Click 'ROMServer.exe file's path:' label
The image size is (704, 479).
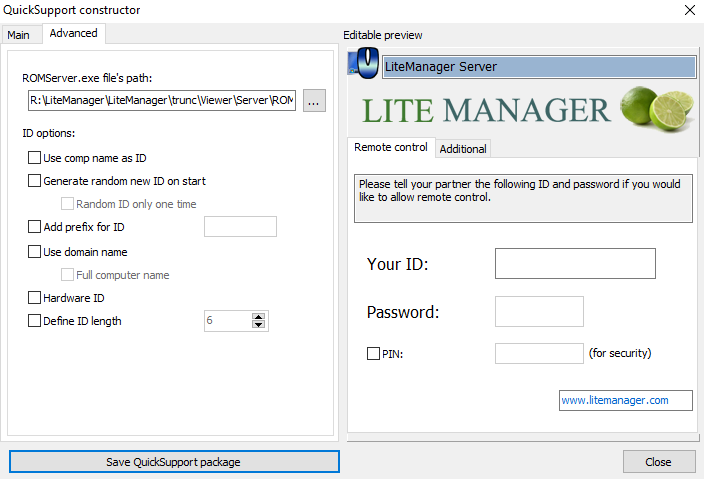tap(87, 78)
